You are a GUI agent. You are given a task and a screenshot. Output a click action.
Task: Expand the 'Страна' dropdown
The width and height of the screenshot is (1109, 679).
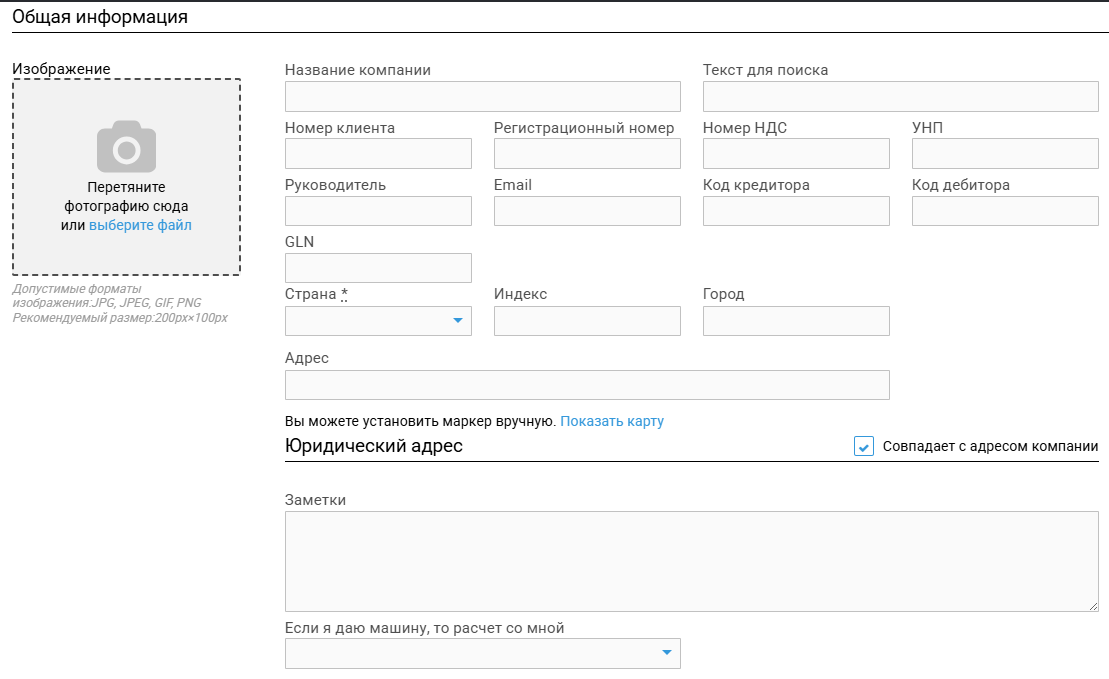point(378,321)
